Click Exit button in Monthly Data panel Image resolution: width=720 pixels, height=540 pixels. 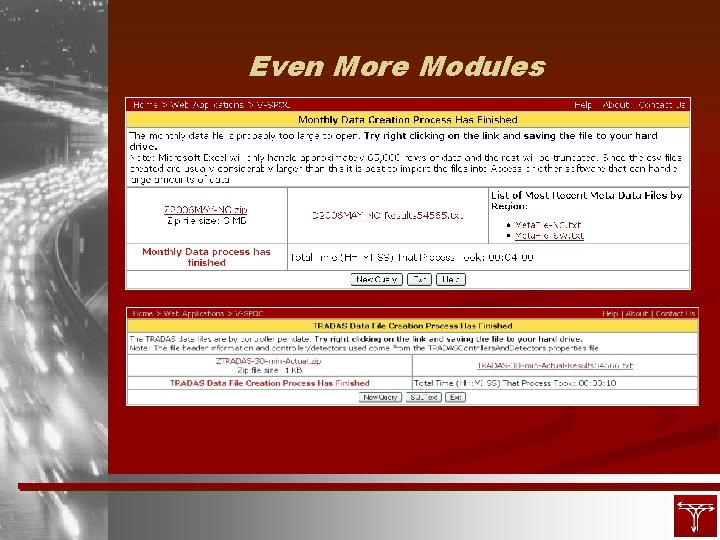[419, 279]
